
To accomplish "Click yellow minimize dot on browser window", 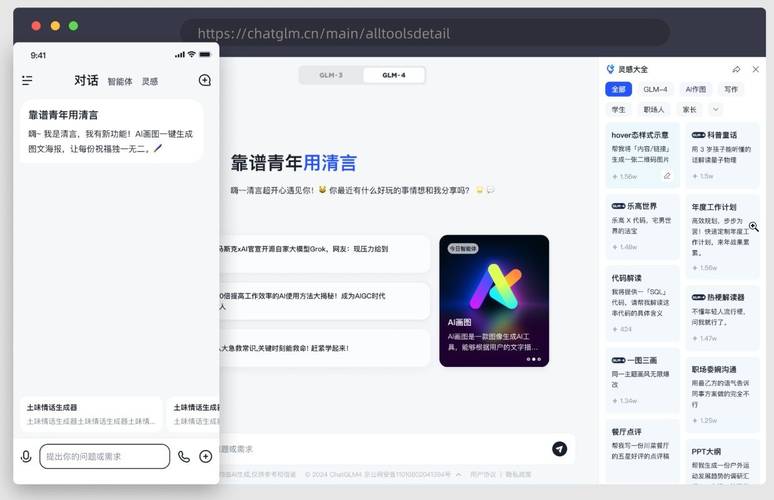I will [x=55, y=26].
